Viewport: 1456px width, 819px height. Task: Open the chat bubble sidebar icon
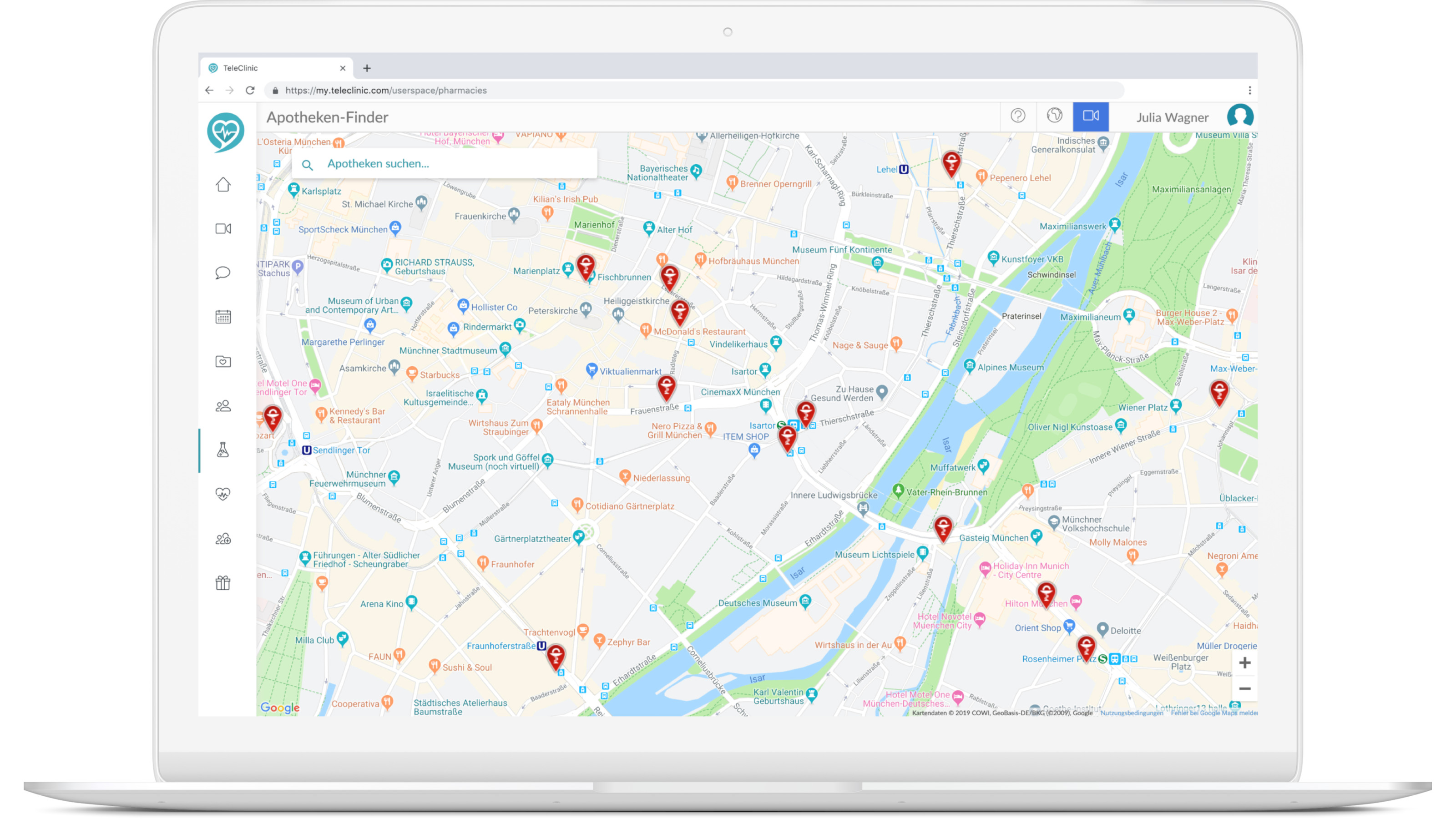point(222,273)
